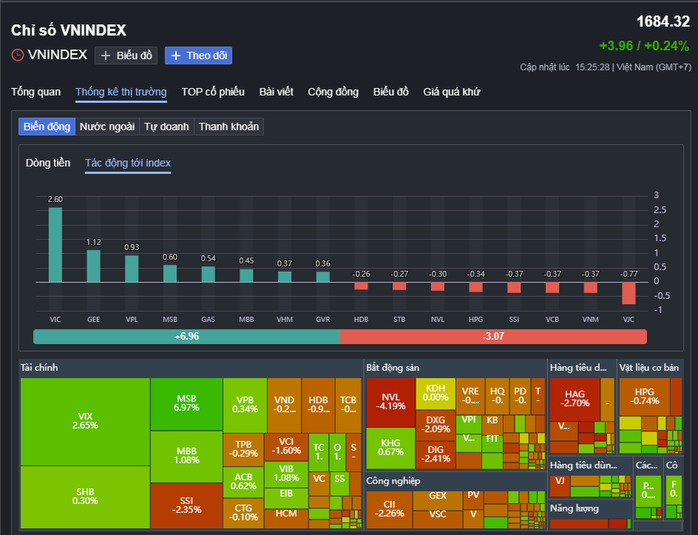This screenshot has height=535, width=698.
Task: Click the VIC bar in index chart
Action: (55, 243)
